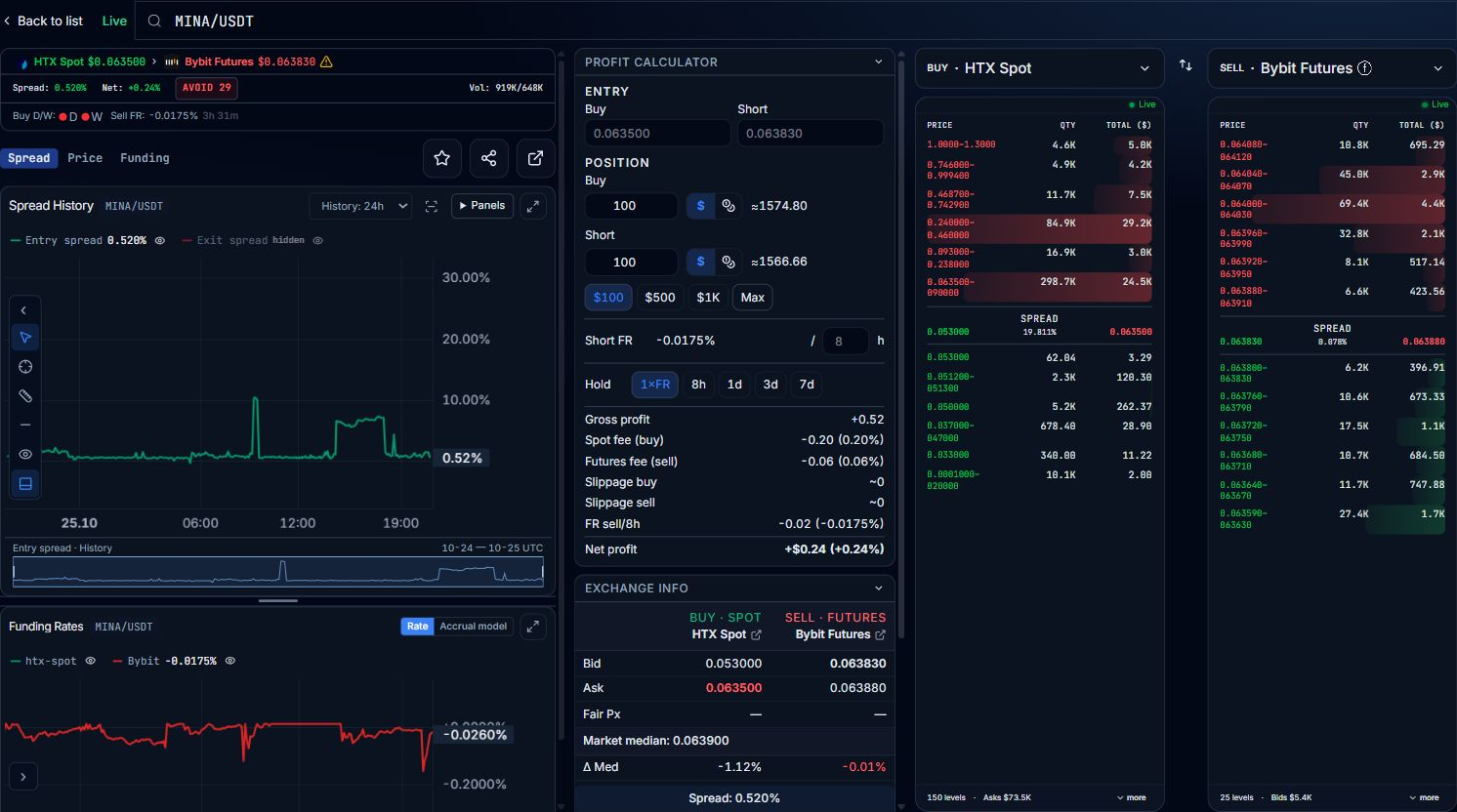Click the search icon beside MINA/USDT
The height and width of the screenshot is (812, 1457).
[154, 20]
